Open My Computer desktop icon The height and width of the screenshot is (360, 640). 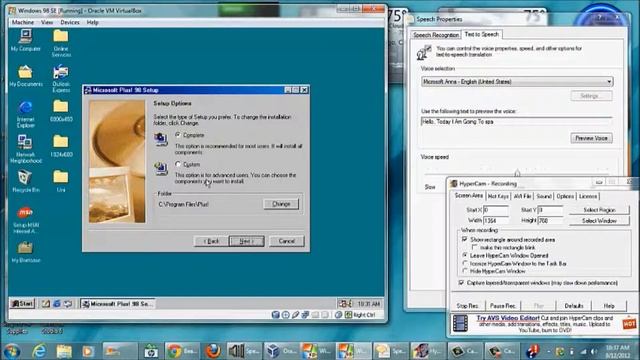pos(25,40)
